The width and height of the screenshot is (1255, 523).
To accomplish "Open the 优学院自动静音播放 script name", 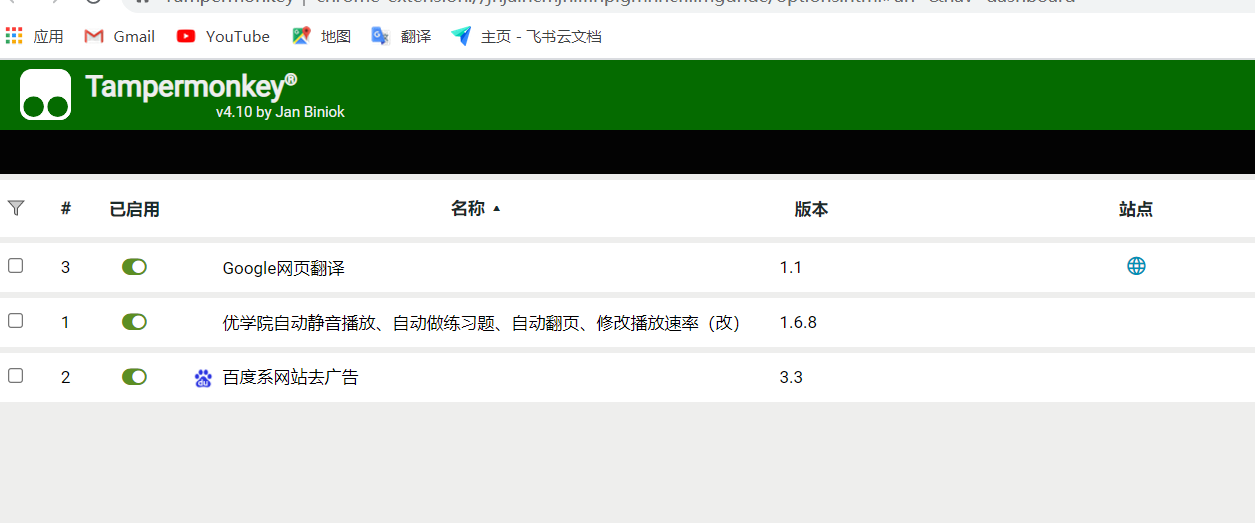I will coord(481,323).
